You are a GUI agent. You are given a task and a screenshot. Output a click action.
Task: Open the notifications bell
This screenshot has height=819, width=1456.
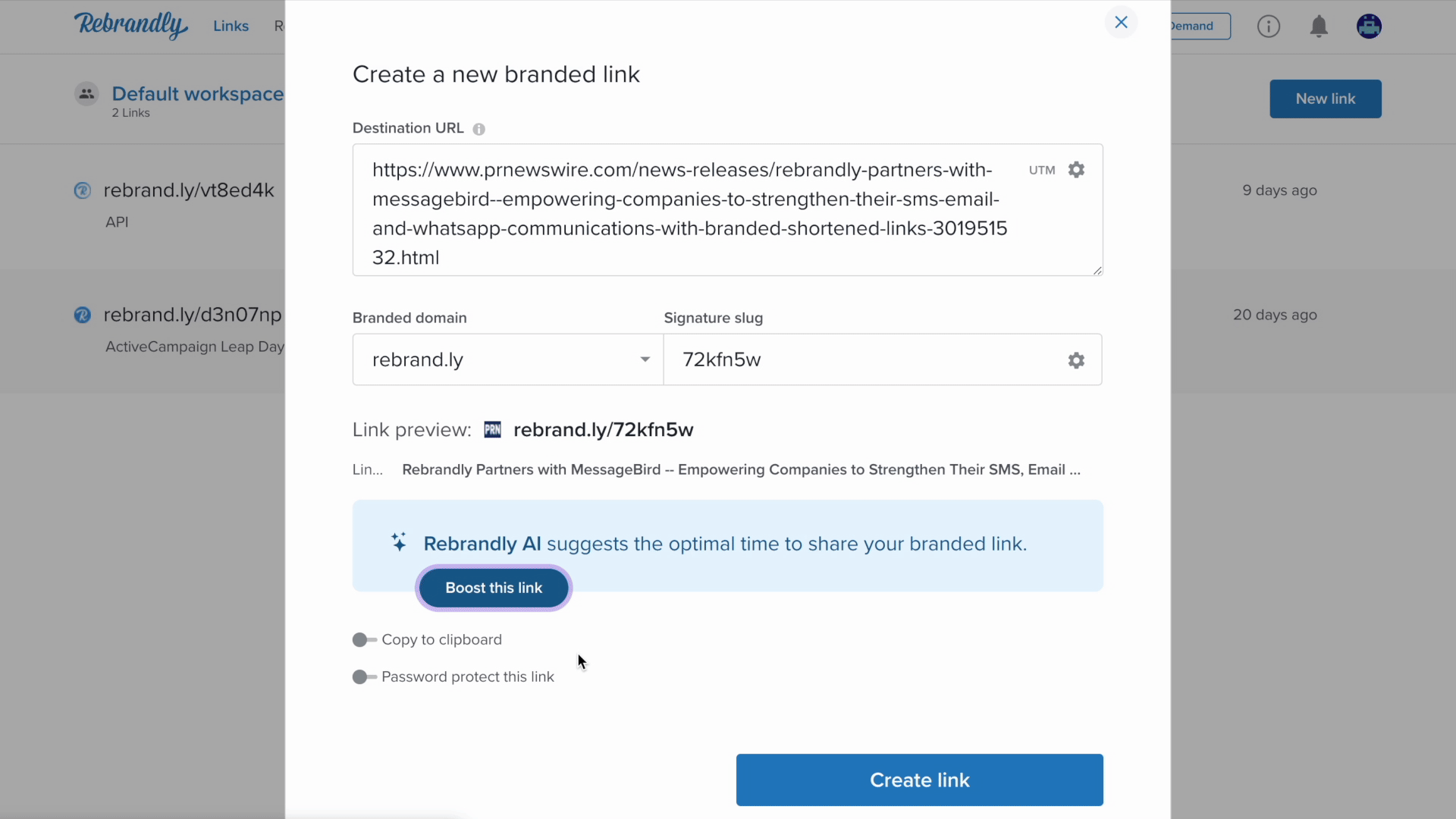tap(1319, 27)
